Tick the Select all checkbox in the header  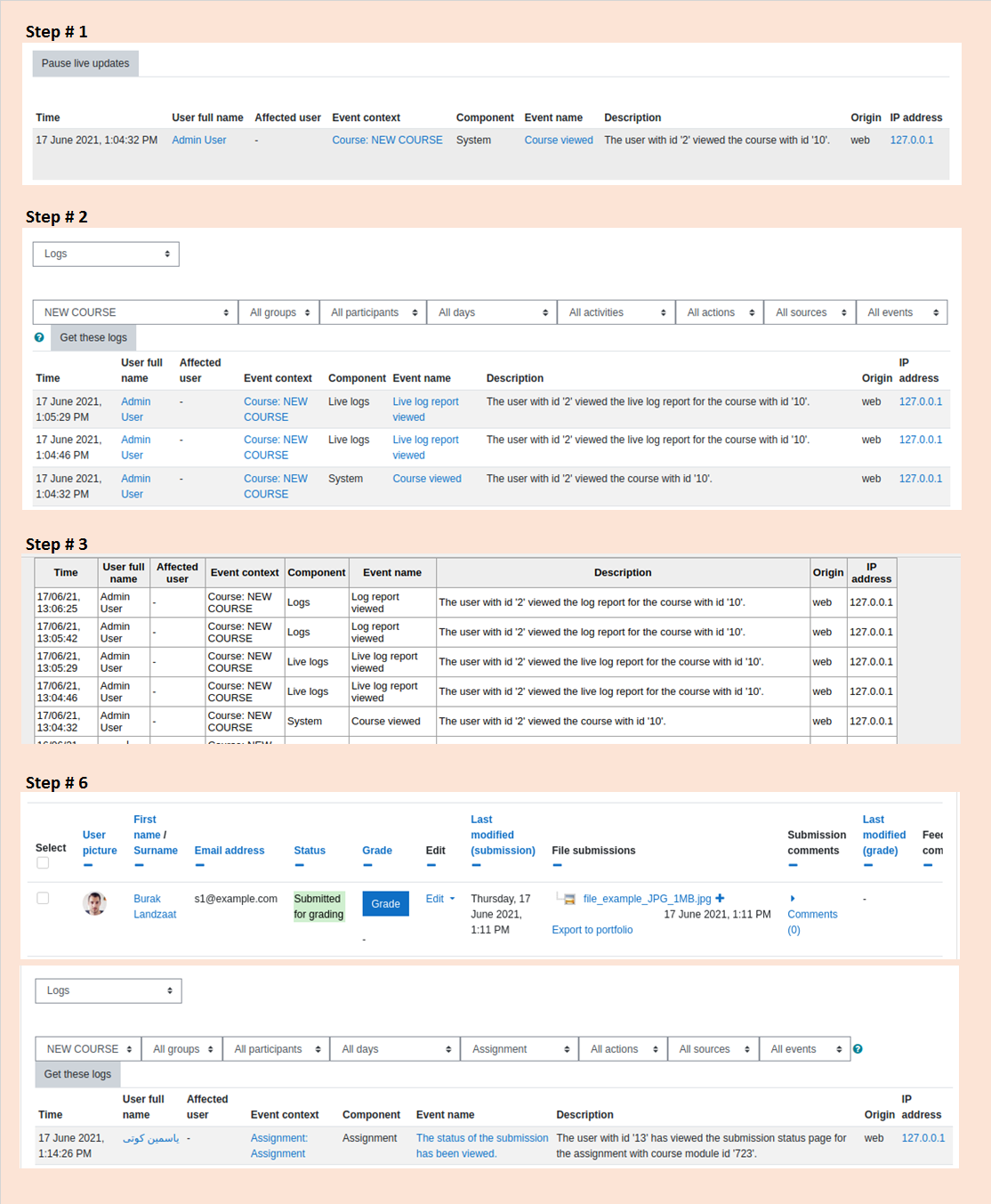43,863
